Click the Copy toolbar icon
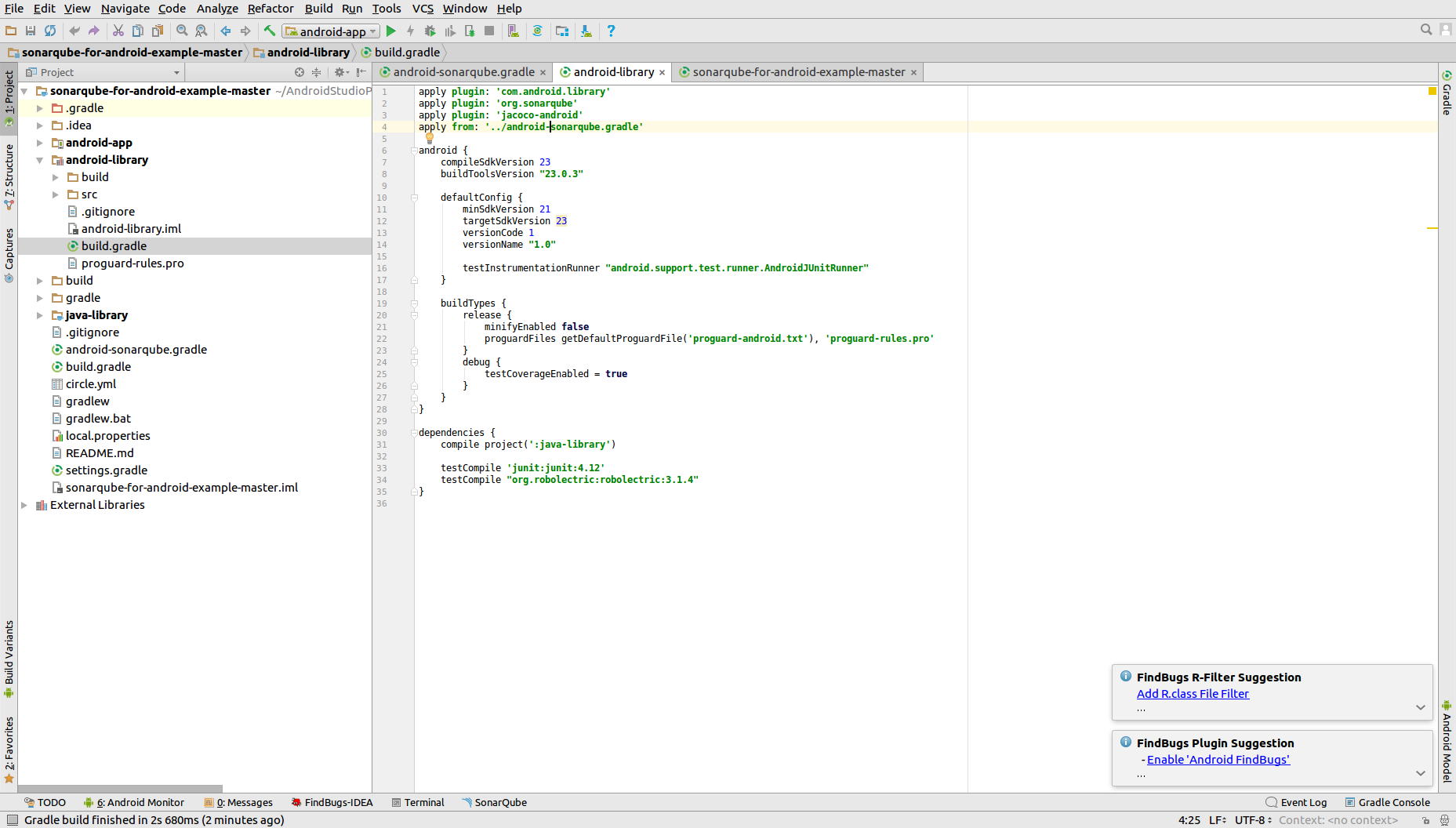 click(x=138, y=31)
